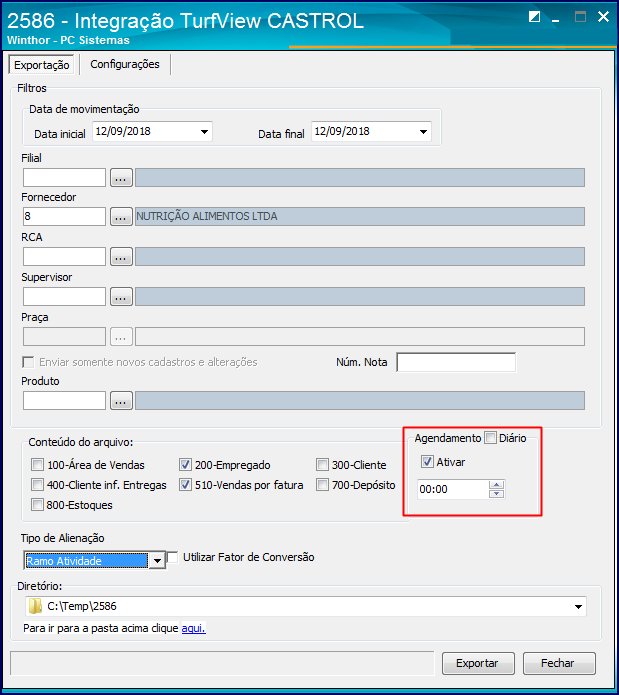Screen dimensions: 619x695
Task: Click the Produto code input field
Action: (x=64, y=401)
